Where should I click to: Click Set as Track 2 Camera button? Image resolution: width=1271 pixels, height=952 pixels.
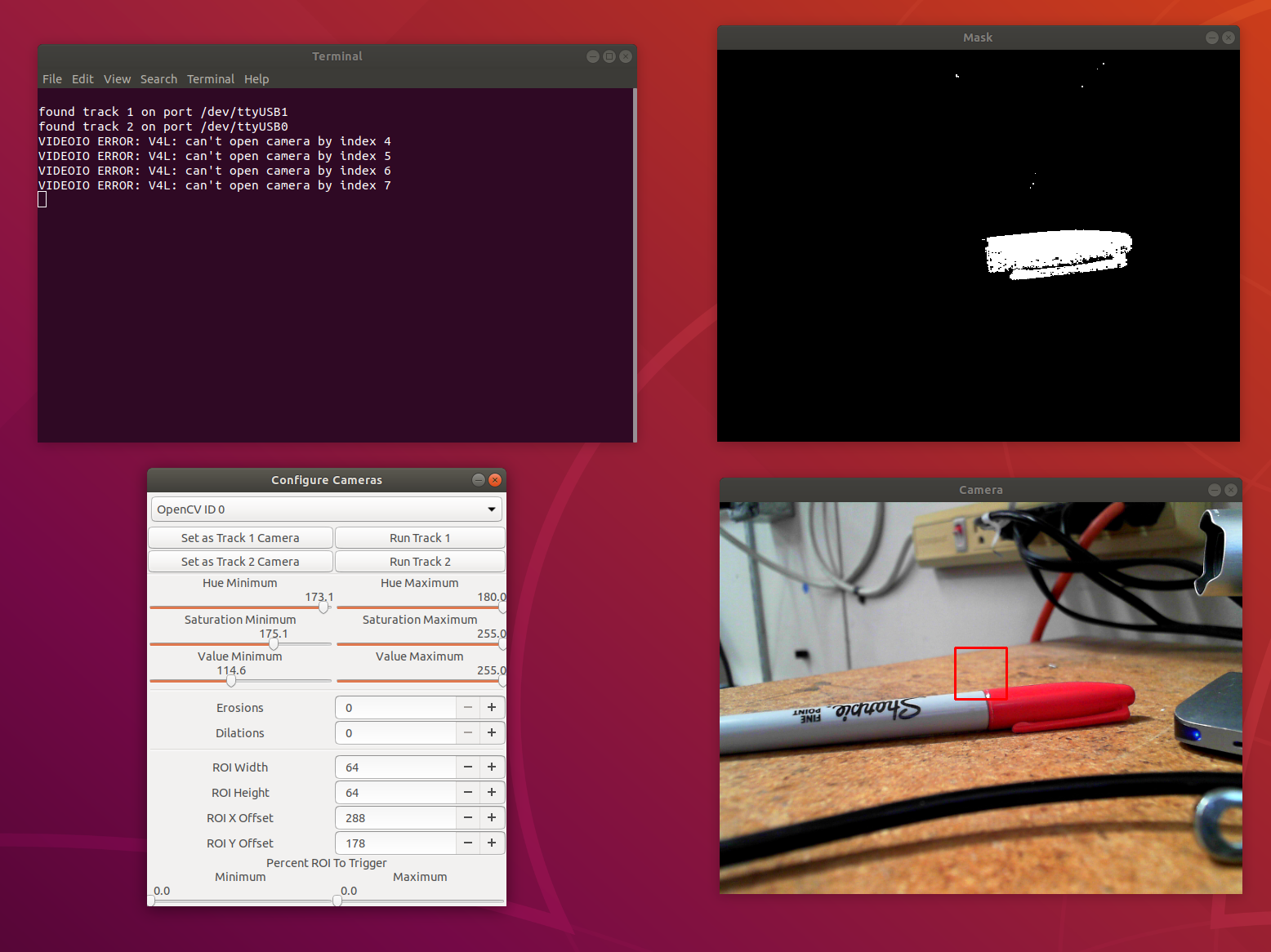[x=240, y=562]
